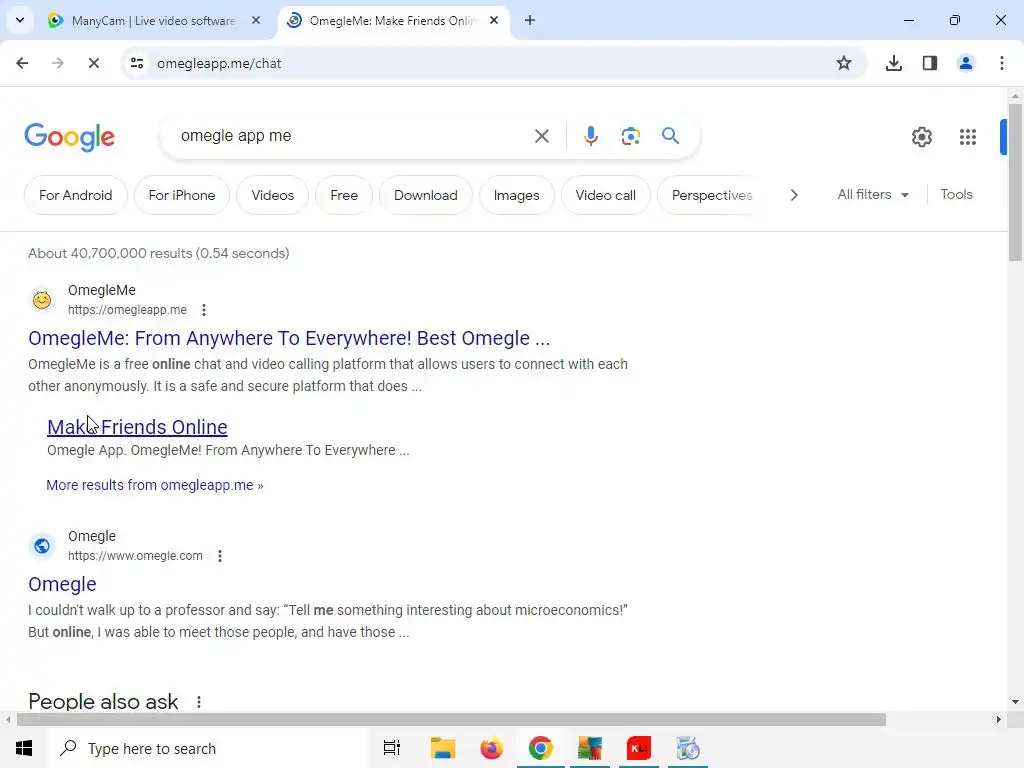The image size is (1024, 768).
Task: Open search Tools
Action: 956,195
